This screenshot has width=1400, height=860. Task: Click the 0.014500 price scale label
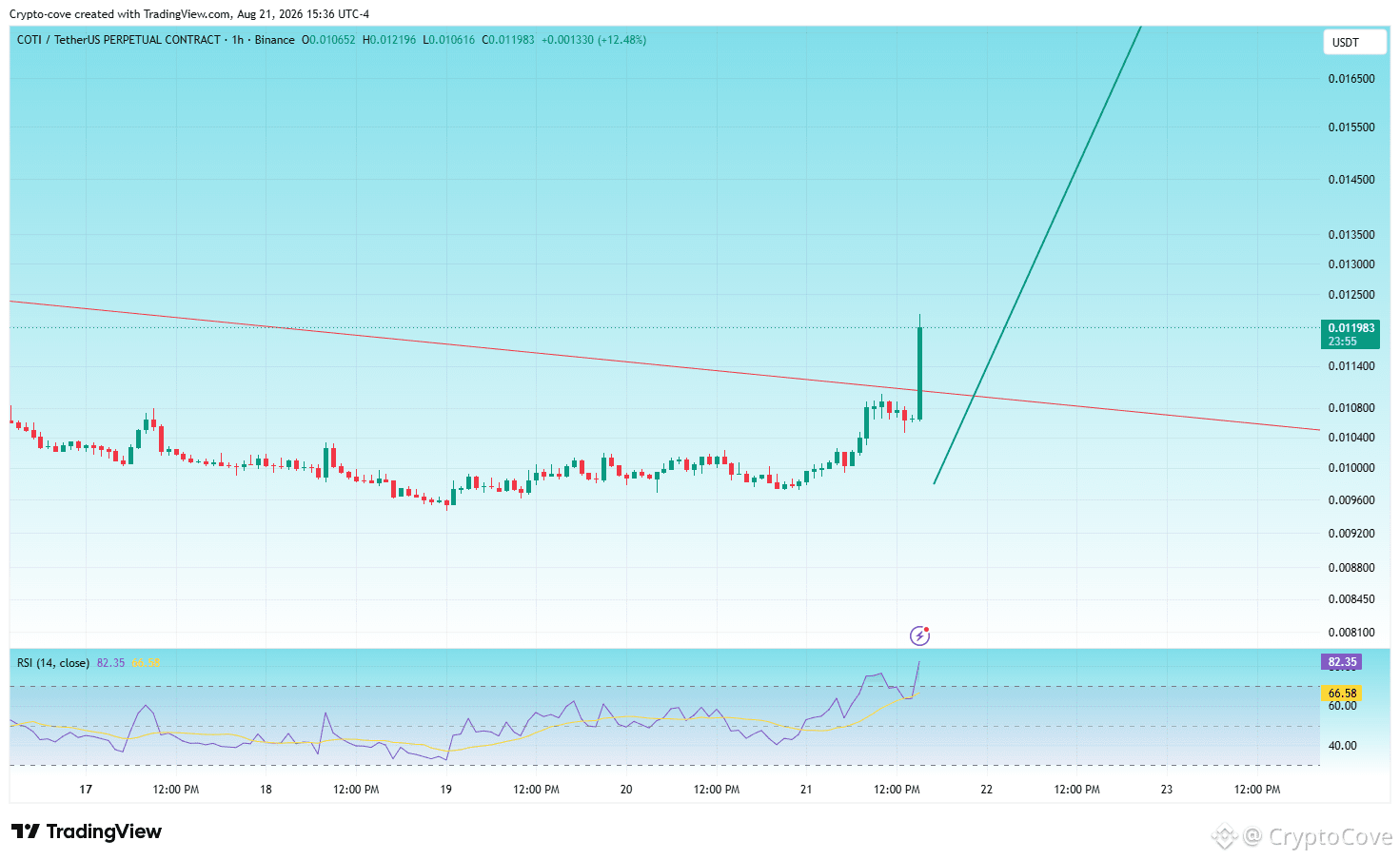[x=1351, y=180]
